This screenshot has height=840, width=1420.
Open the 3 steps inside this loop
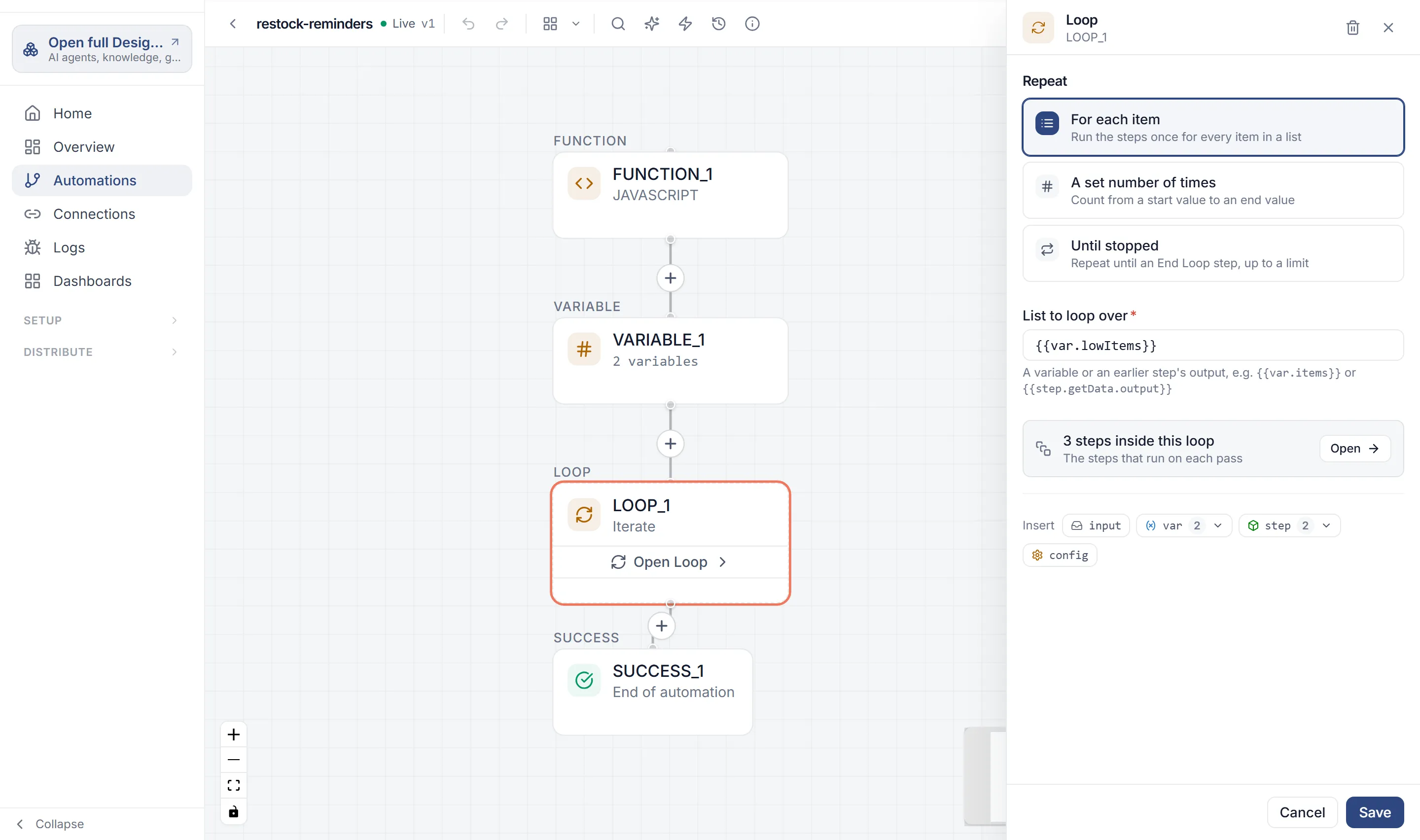(x=1355, y=448)
